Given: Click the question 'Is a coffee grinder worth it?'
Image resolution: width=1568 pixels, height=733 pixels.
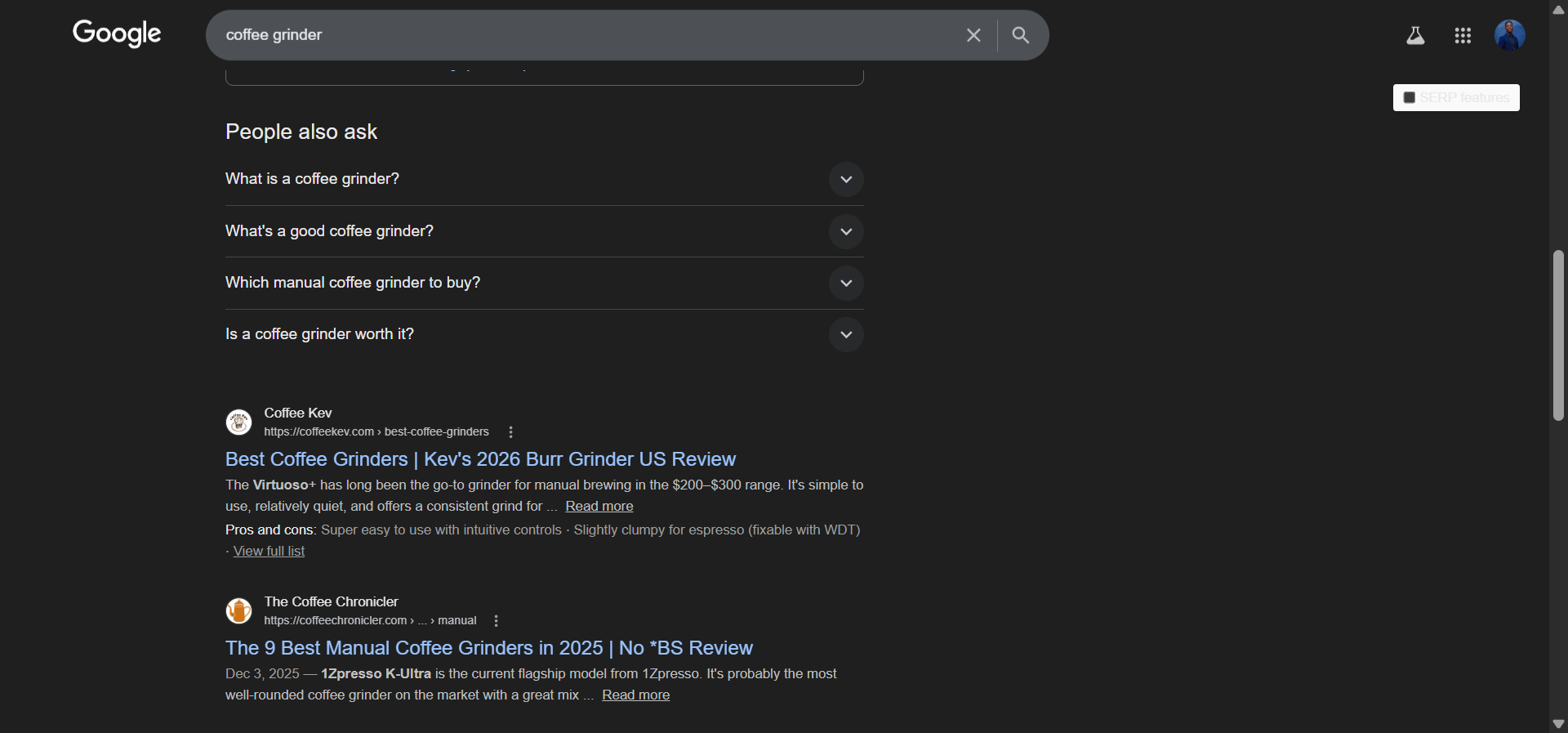Looking at the screenshot, I should coord(319,334).
